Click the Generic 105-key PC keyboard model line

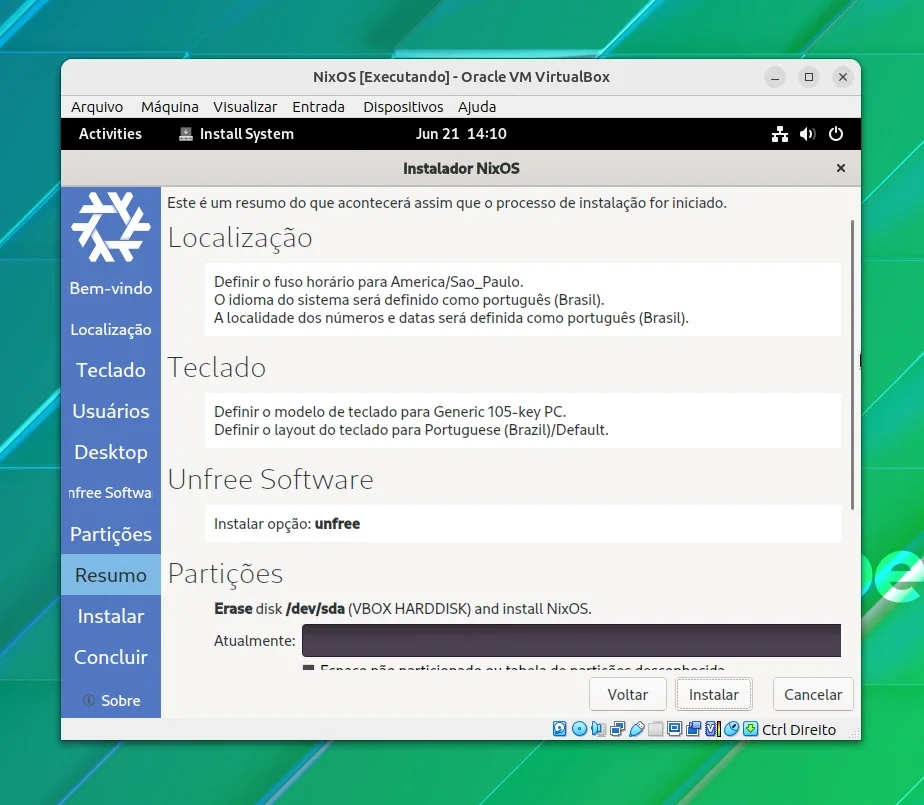pyautogui.click(x=390, y=411)
